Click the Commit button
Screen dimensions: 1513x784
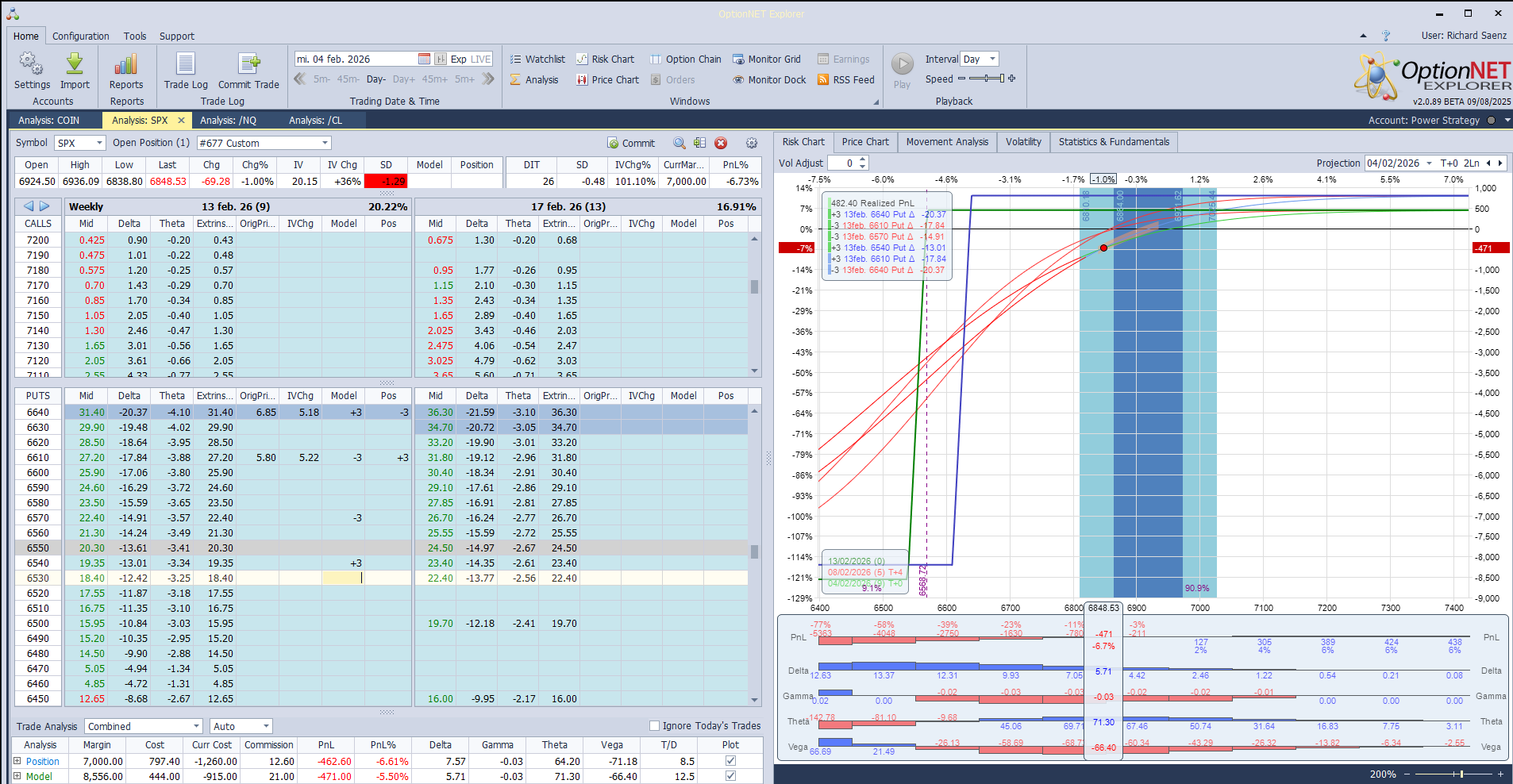point(631,143)
